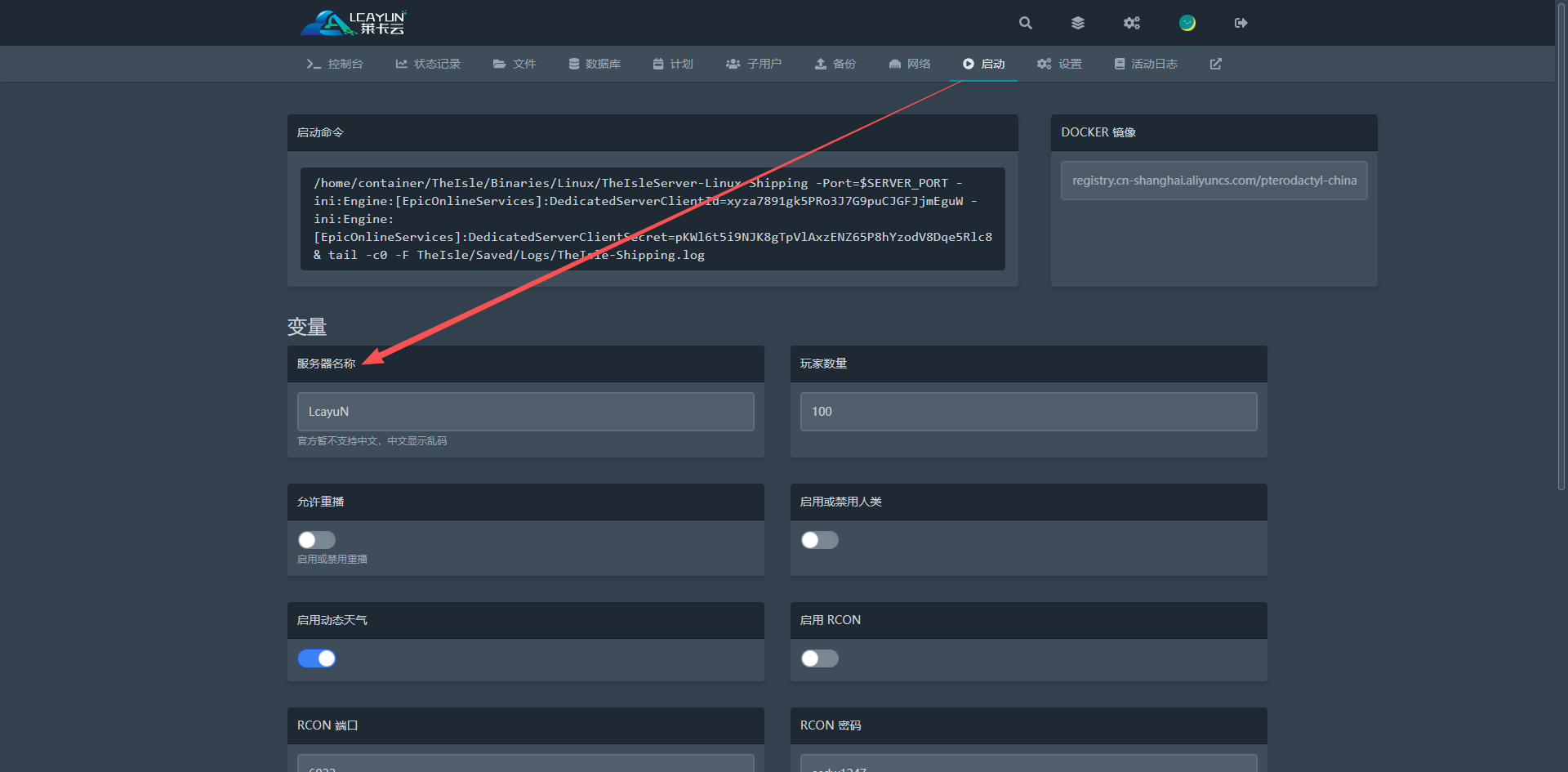
Task: Switch to the 文件 files tab
Action: coord(514,64)
